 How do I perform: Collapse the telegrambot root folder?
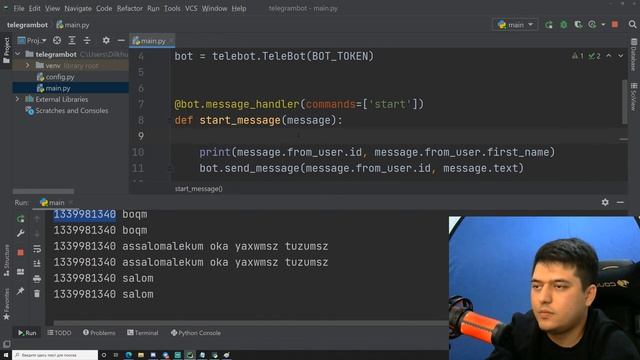(18, 54)
